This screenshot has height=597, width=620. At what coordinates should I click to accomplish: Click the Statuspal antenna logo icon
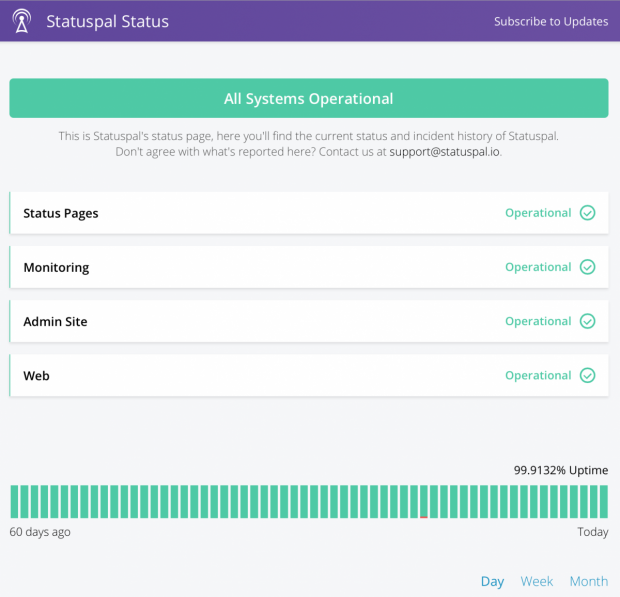tap(23, 21)
